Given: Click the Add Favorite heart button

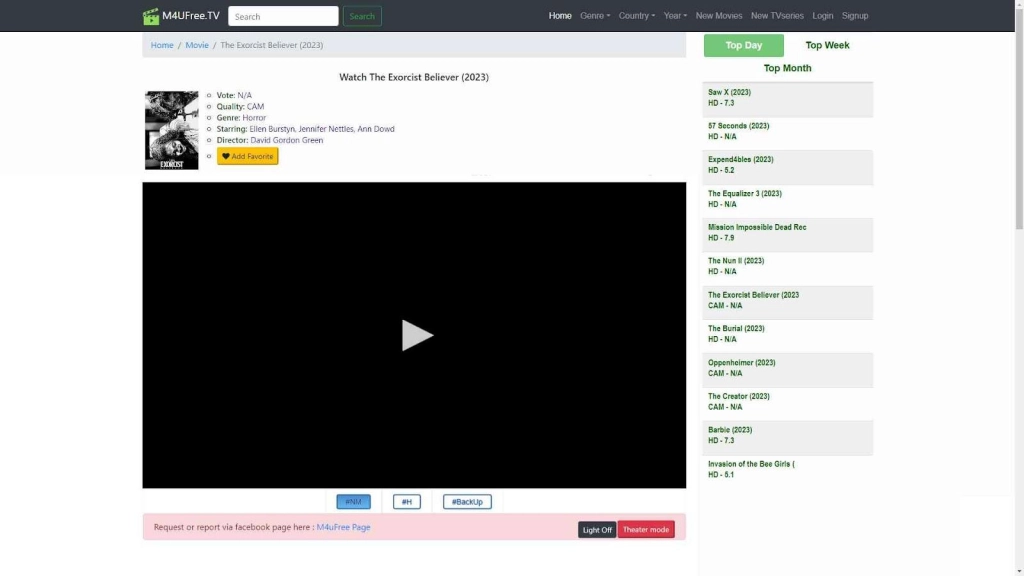Looking at the screenshot, I should tap(247, 156).
